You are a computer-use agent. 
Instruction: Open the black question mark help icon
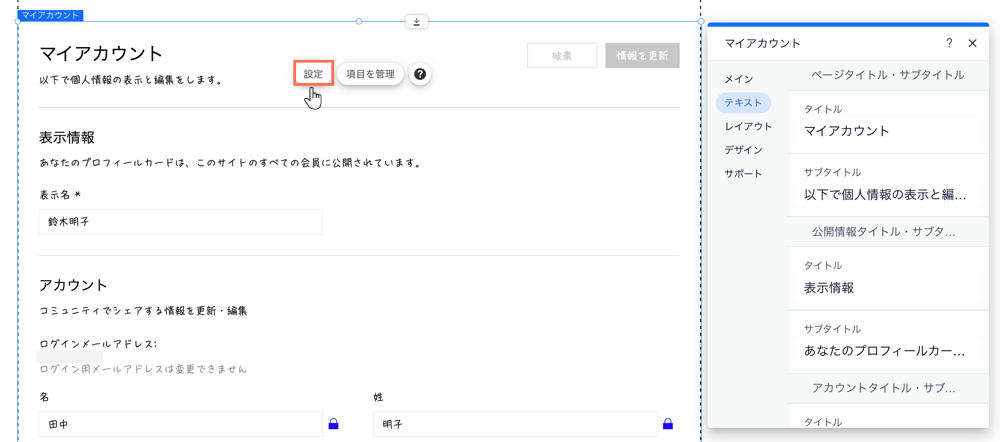click(420, 74)
